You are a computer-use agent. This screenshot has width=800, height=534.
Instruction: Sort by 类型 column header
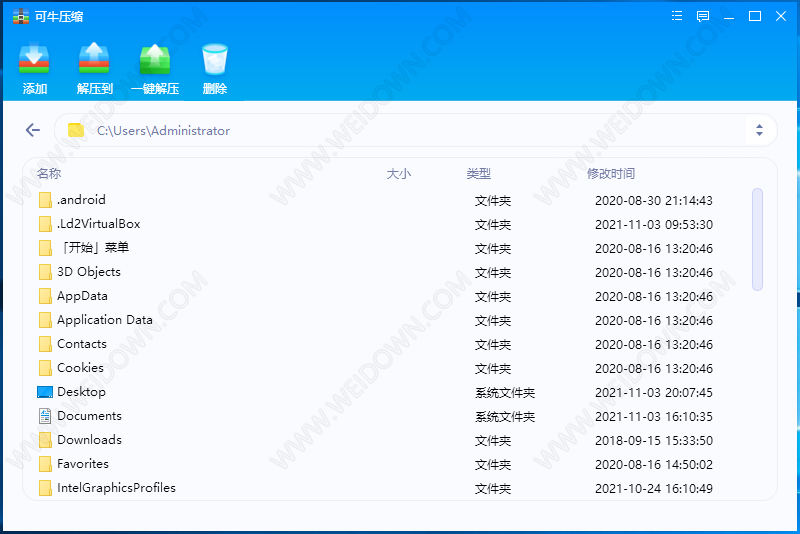(478, 174)
